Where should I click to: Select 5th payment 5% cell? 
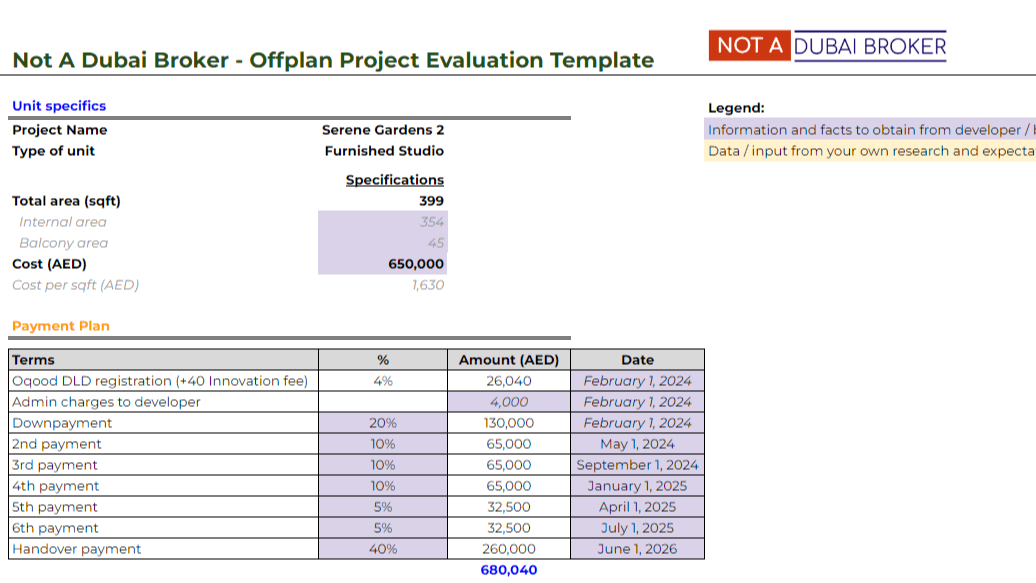pyautogui.click(x=383, y=507)
